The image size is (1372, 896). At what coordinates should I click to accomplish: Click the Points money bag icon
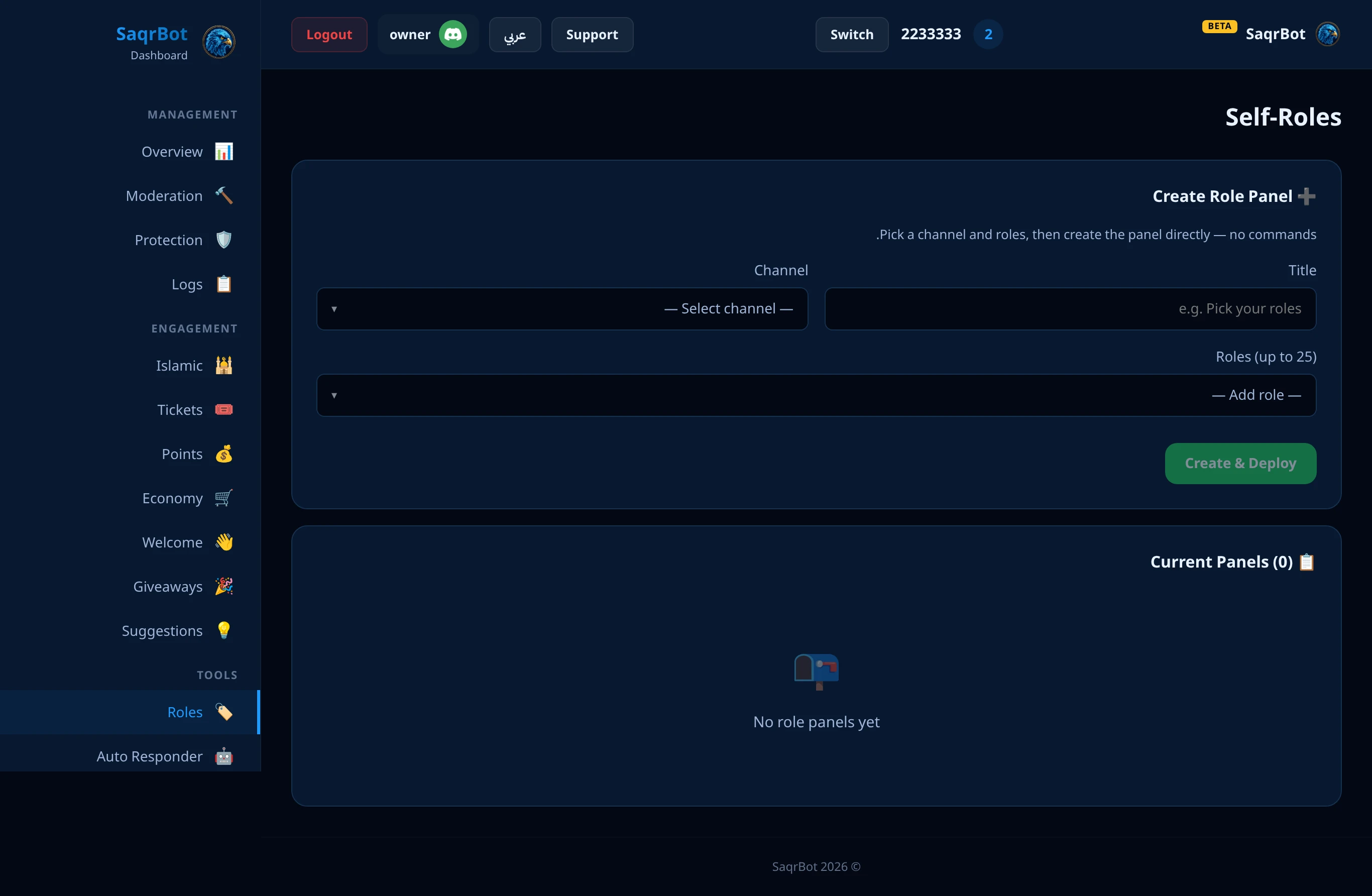coord(223,455)
